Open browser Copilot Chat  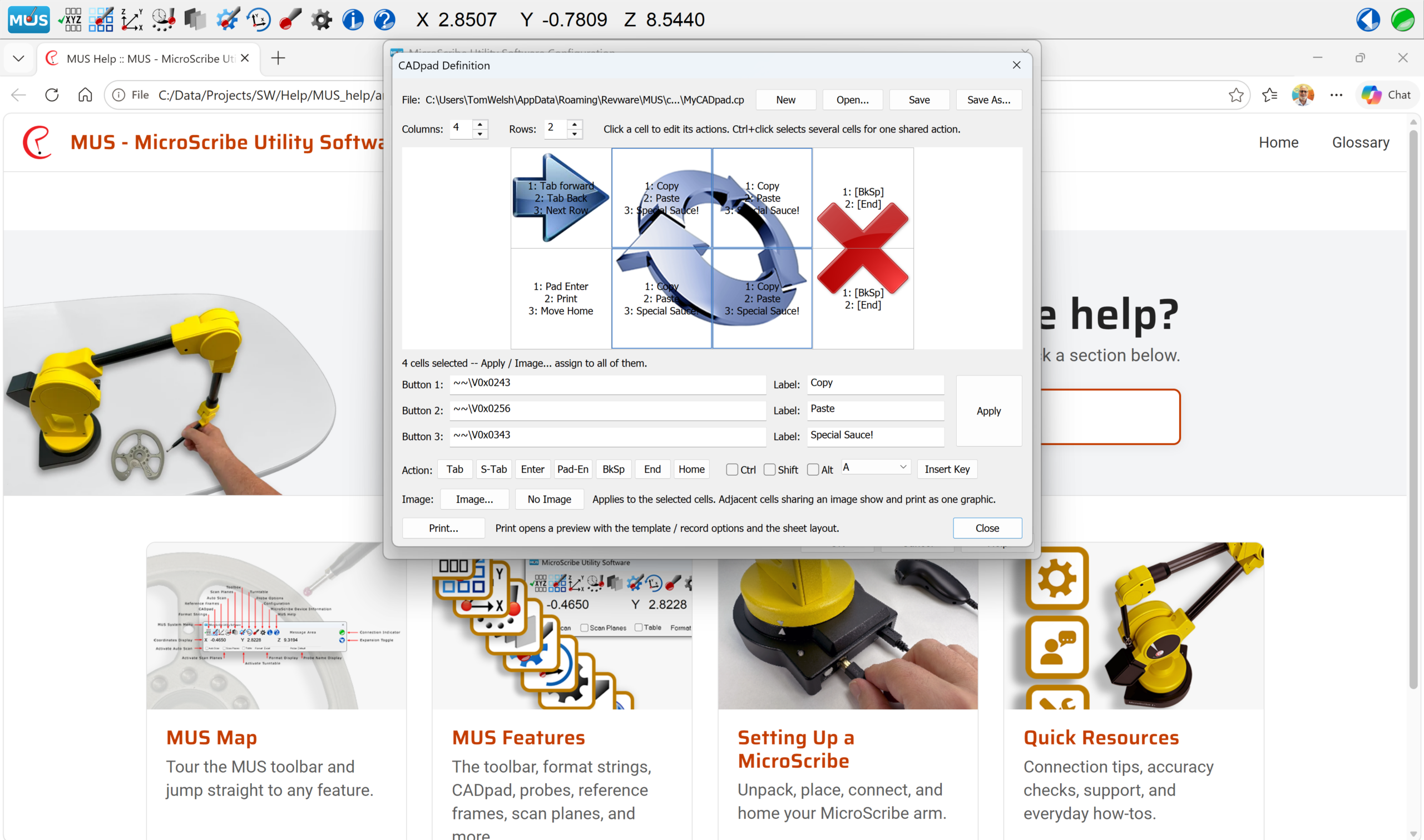point(1386,95)
